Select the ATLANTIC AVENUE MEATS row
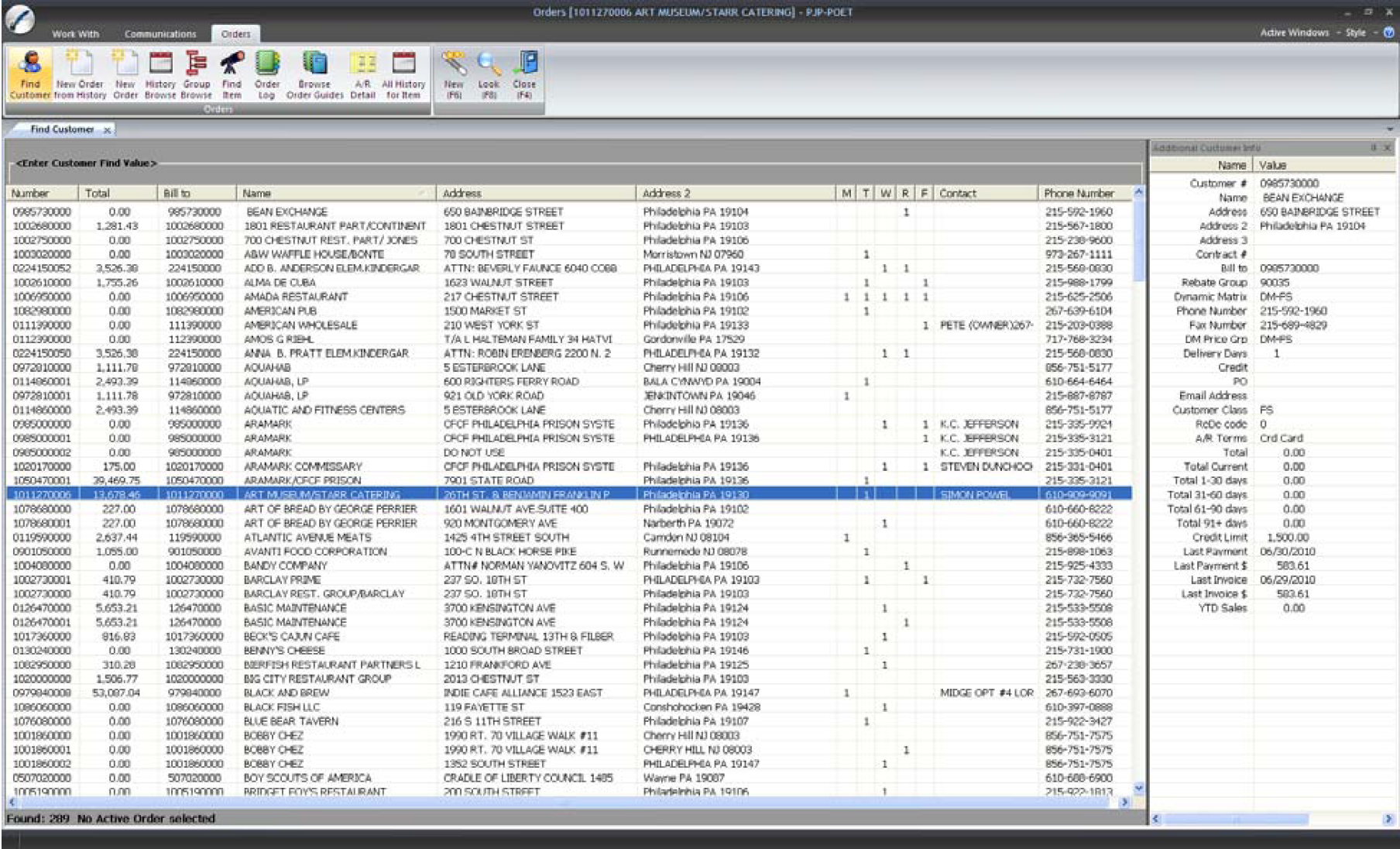The image size is (1400, 849). [x=569, y=537]
